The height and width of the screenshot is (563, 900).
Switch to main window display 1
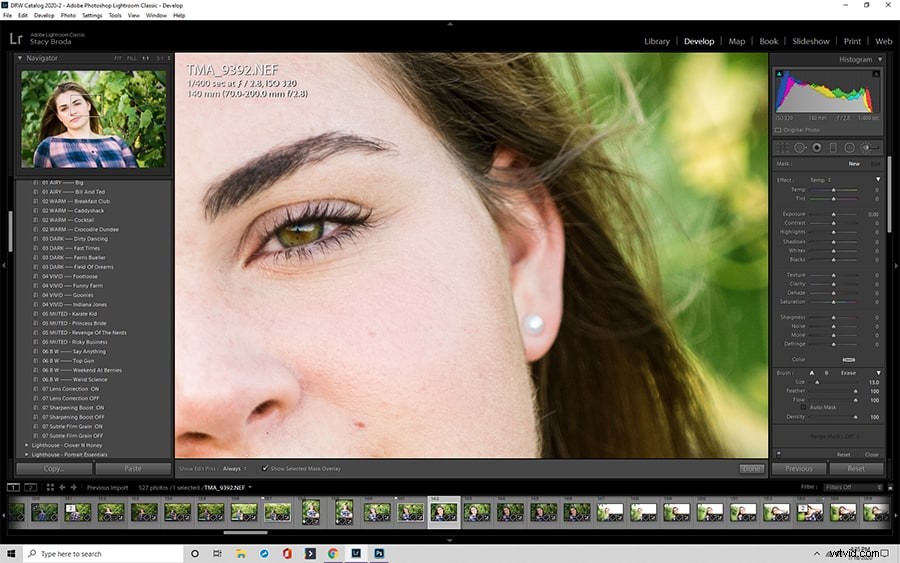13,487
